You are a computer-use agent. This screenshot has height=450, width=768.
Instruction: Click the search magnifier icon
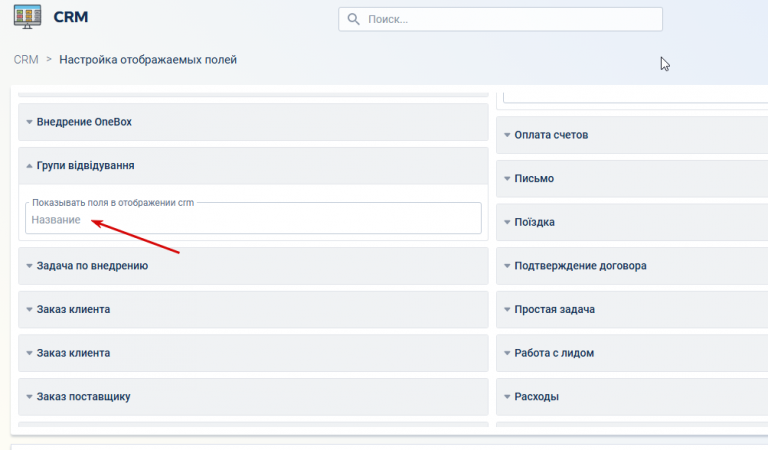click(x=353, y=19)
